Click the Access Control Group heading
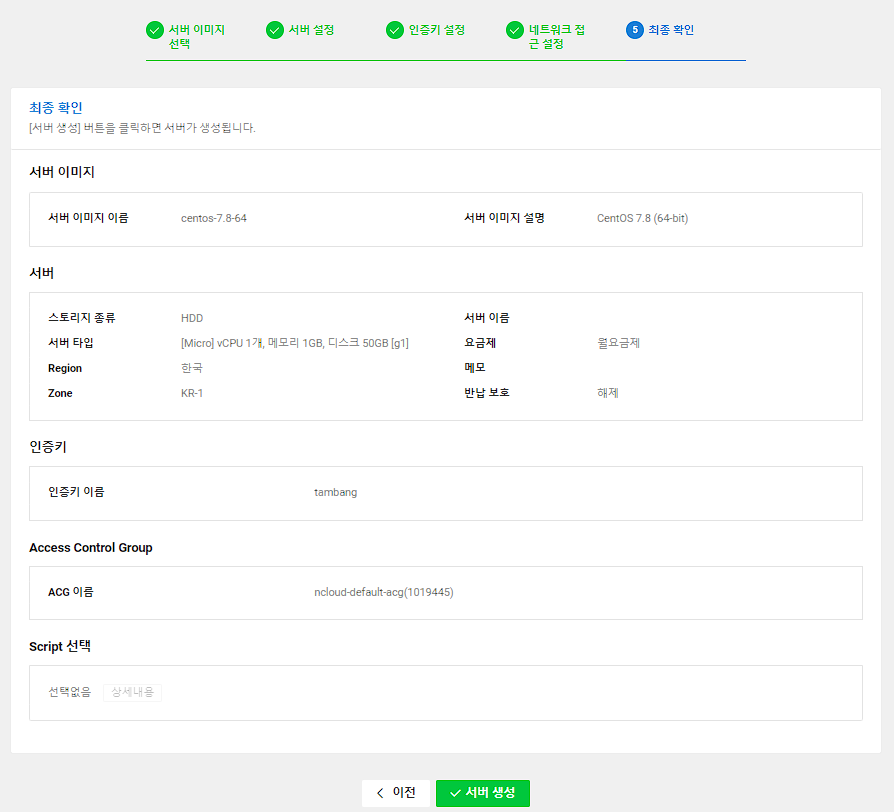 pos(91,548)
